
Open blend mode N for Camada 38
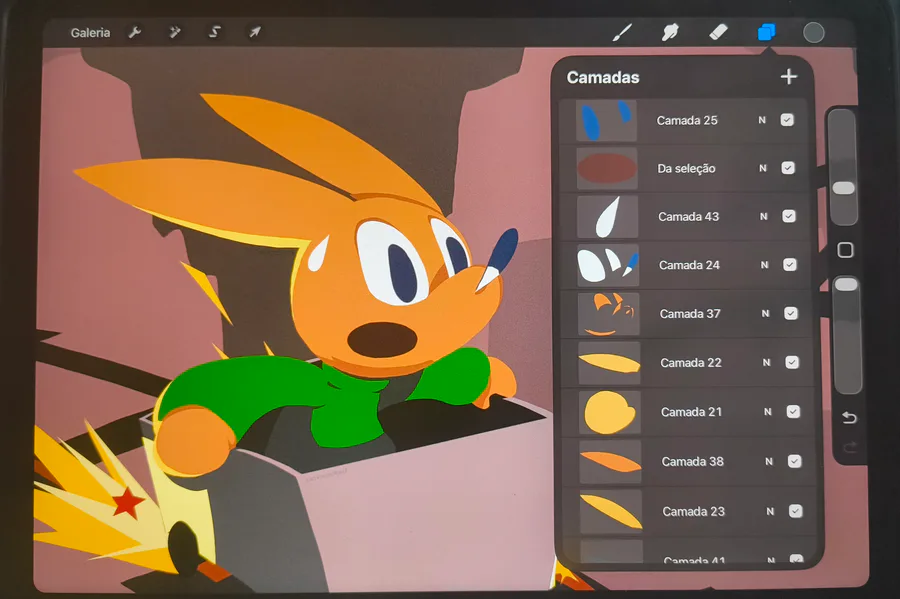coord(769,461)
